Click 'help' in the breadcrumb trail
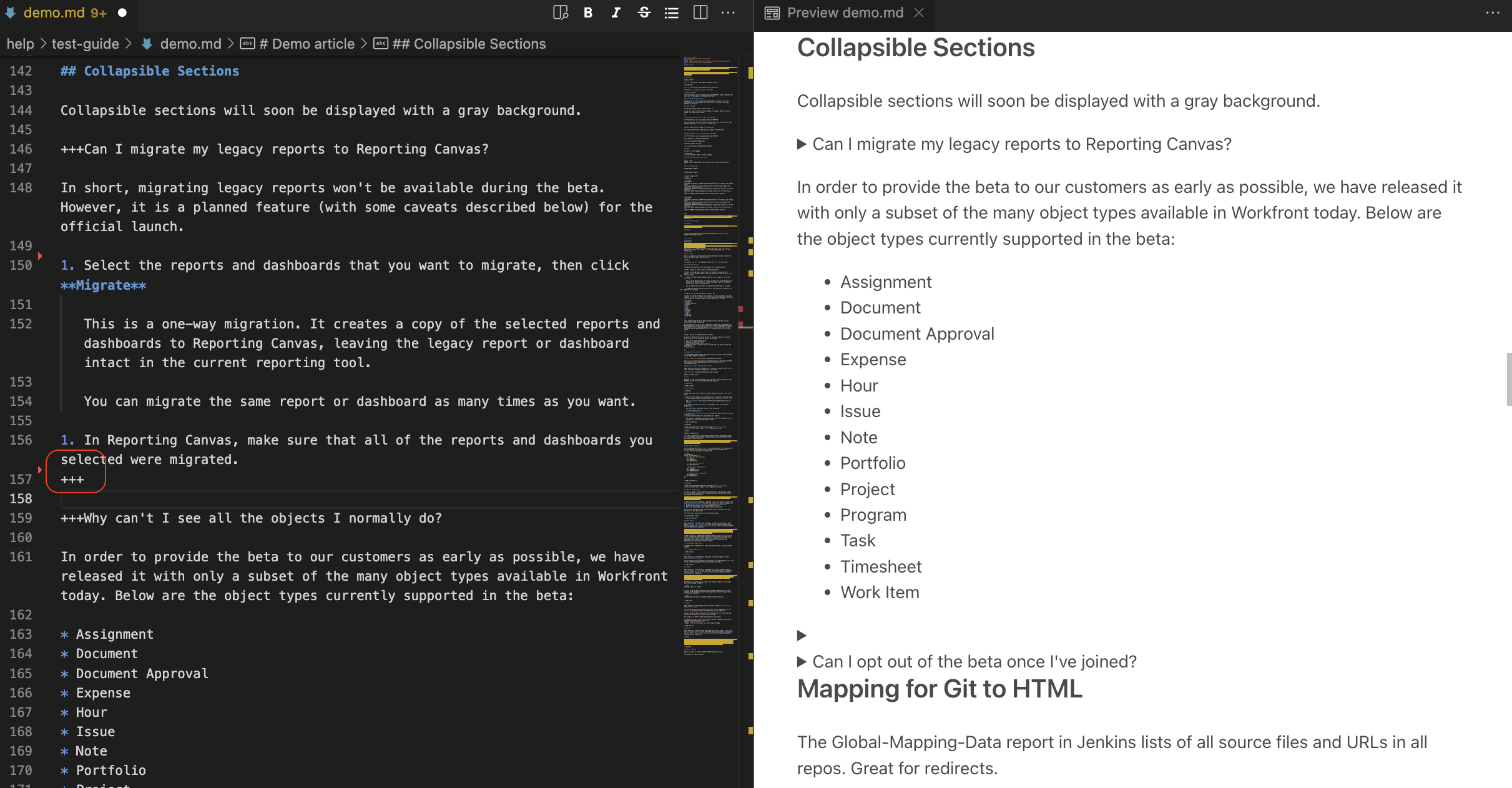 (20, 44)
